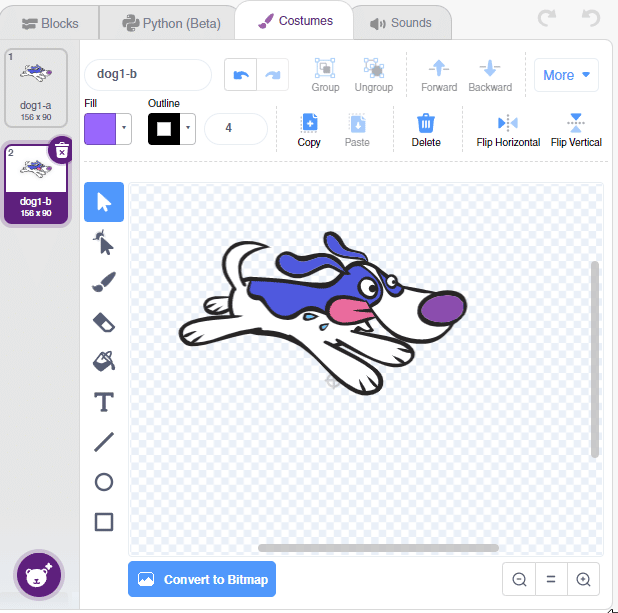Ungroup the selected shapes
Image resolution: width=618 pixels, height=613 pixels.
(x=374, y=75)
